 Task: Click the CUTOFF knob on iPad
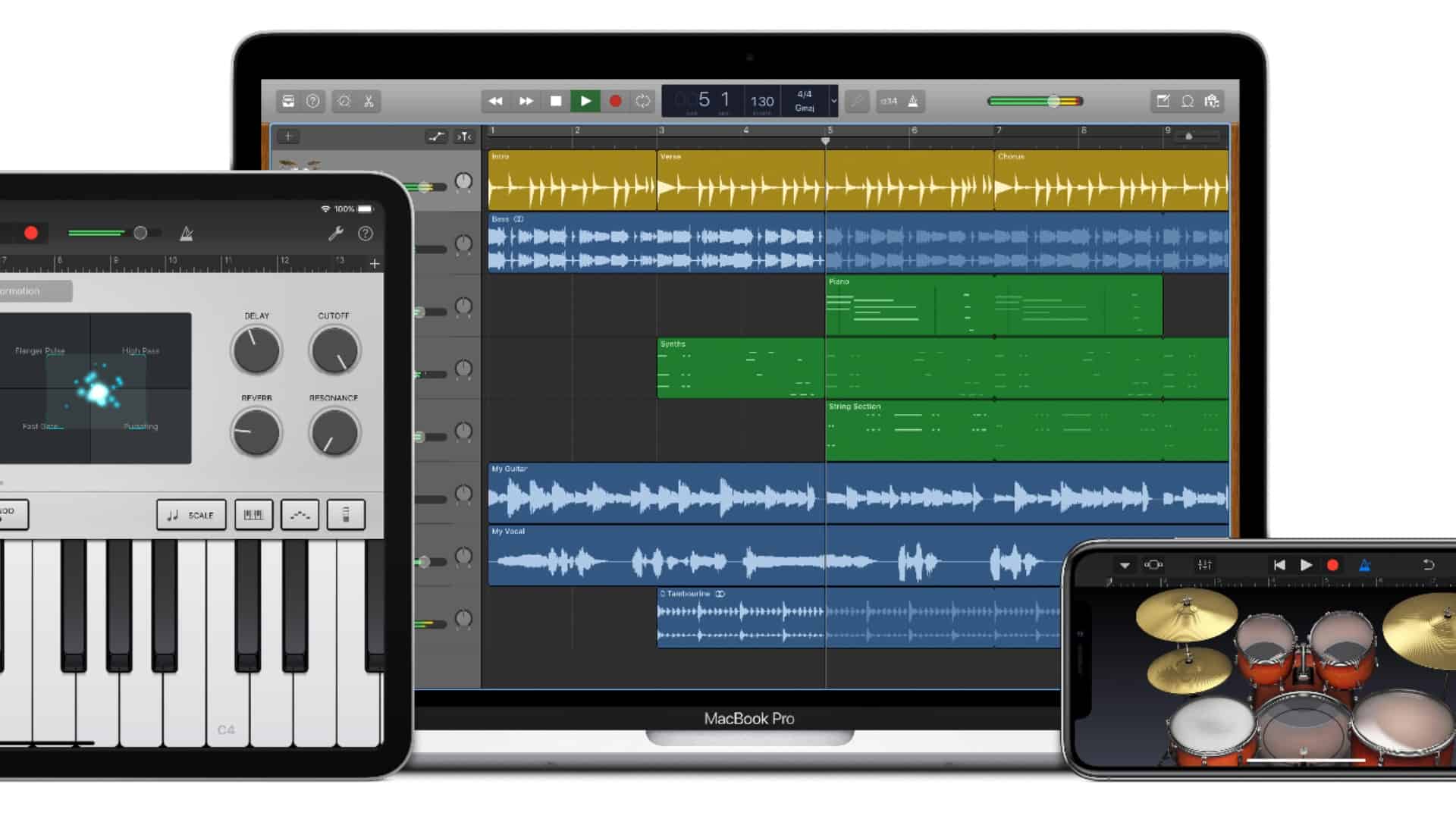(x=334, y=350)
